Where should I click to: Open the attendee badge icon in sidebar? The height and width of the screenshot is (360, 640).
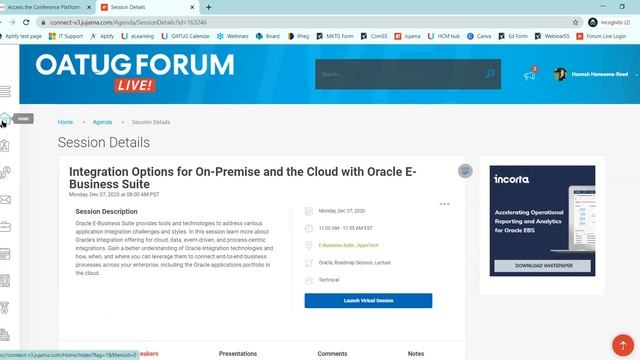[4, 146]
